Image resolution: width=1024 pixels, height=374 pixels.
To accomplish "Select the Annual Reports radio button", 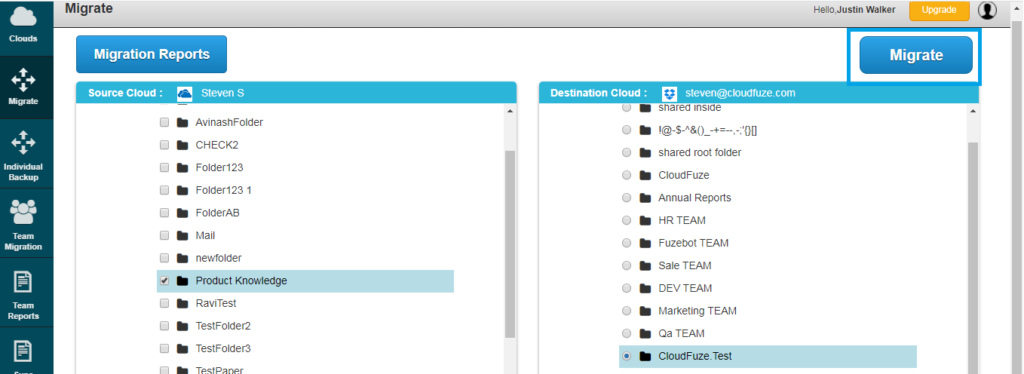I will [627, 198].
